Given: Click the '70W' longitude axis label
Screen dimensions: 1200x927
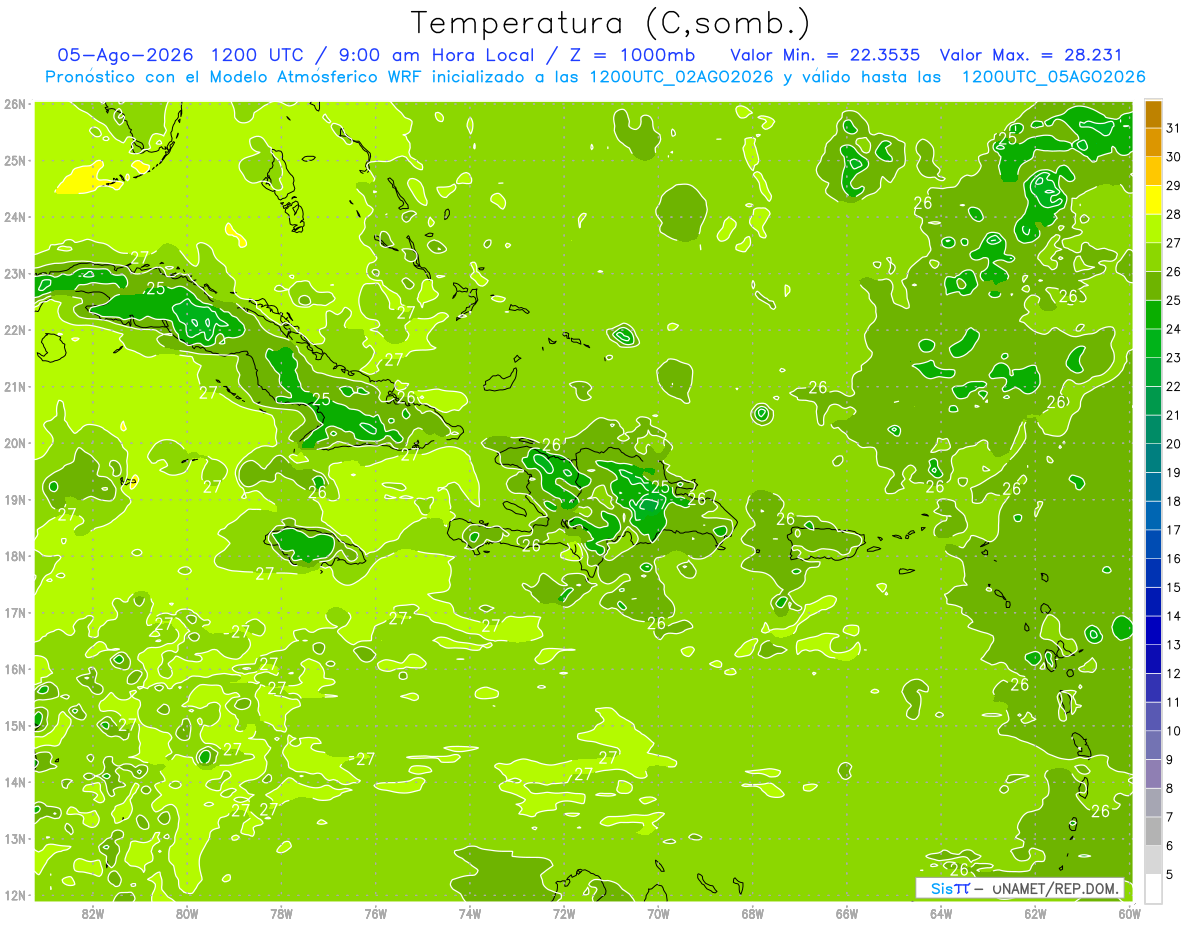Looking at the screenshot, I should pos(658,912).
